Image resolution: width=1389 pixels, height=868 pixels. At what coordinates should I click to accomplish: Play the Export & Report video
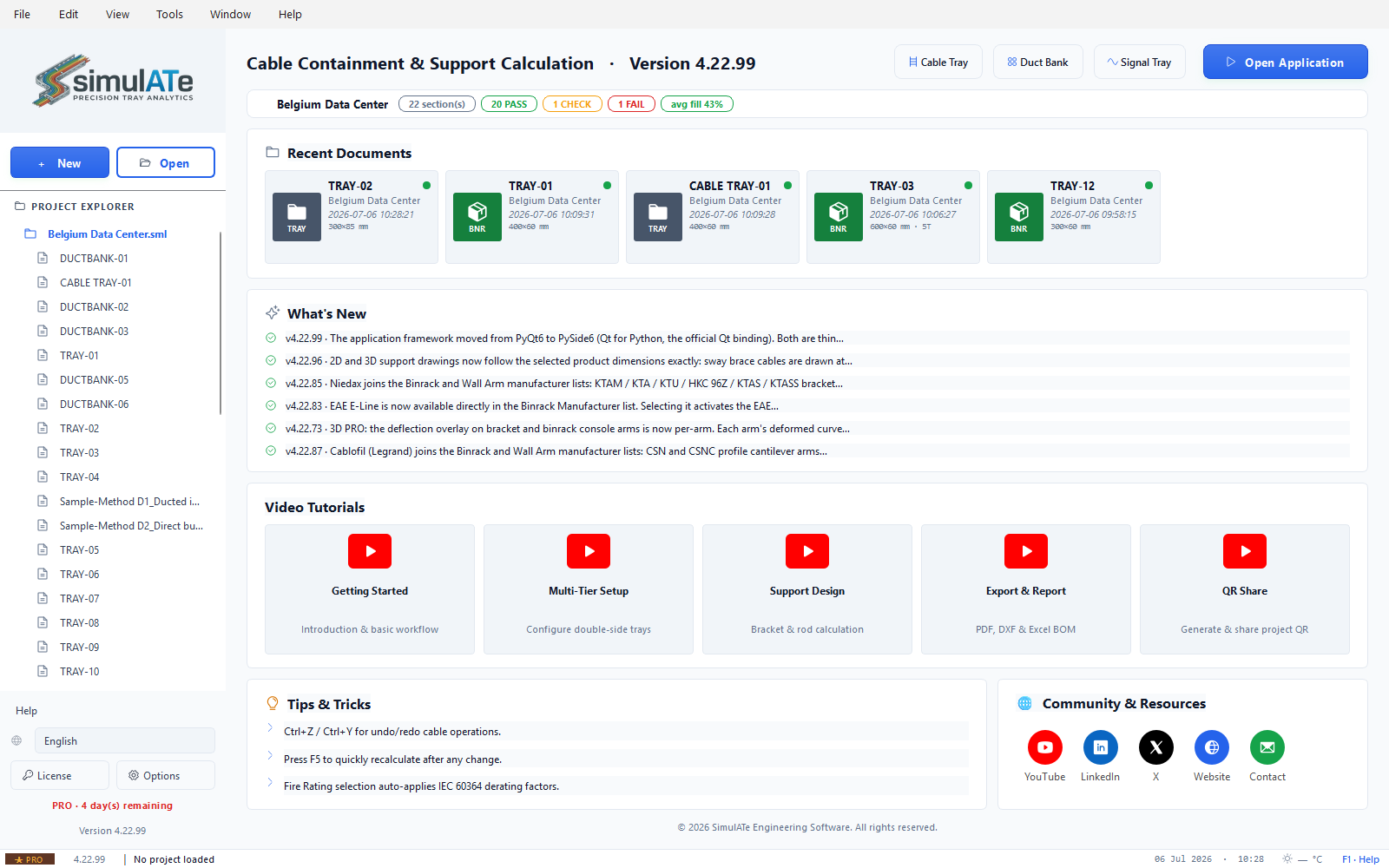click(x=1026, y=551)
